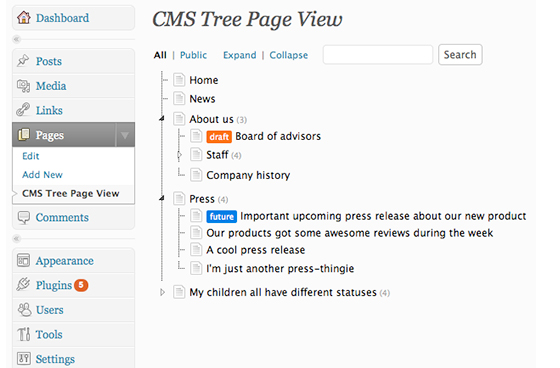Click page icon beside Our products got awesome reviews

(196, 233)
